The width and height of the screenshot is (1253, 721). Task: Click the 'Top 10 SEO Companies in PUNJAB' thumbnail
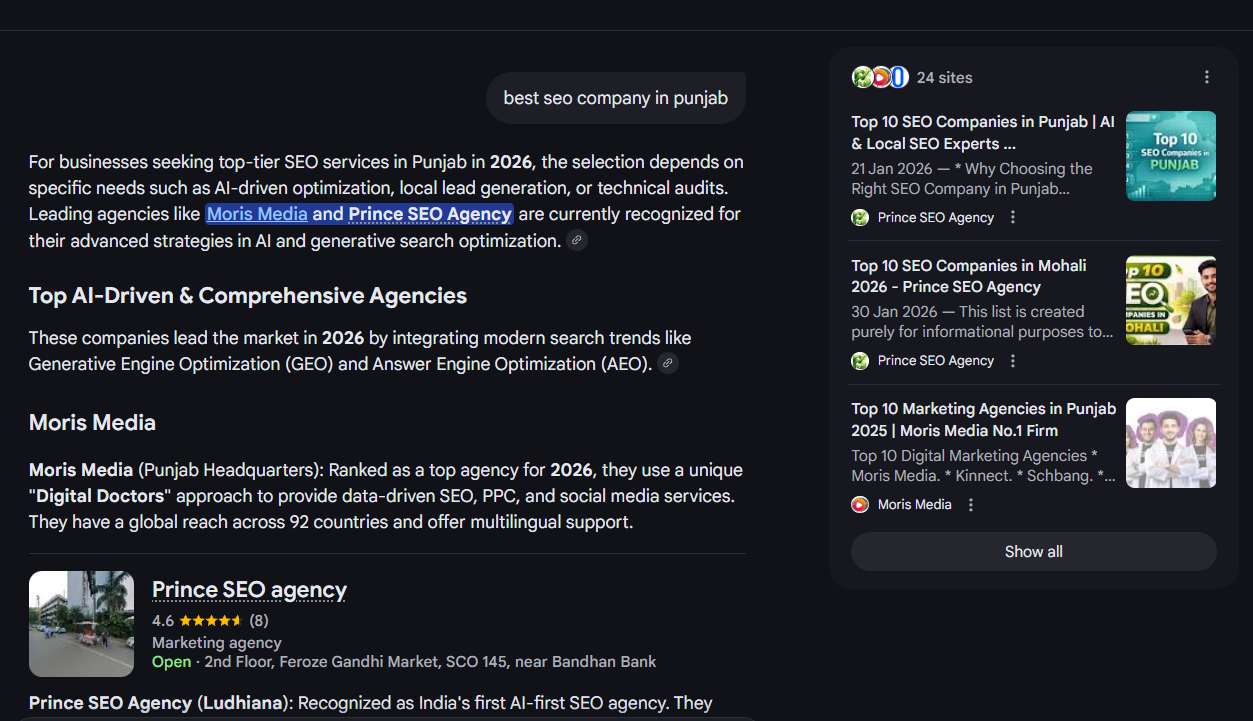coord(1170,156)
